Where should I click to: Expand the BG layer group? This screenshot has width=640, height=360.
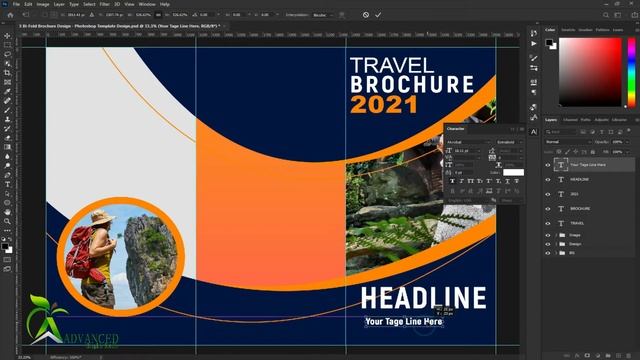click(x=556, y=253)
